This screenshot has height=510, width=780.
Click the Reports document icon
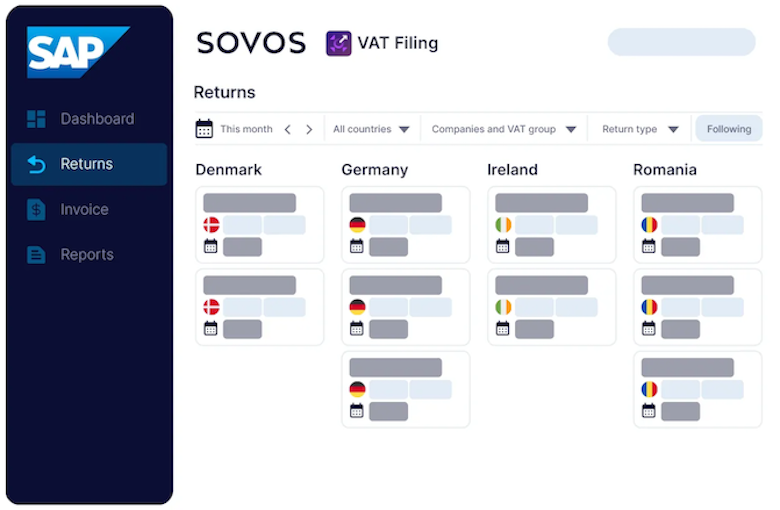(x=36, y=255)
